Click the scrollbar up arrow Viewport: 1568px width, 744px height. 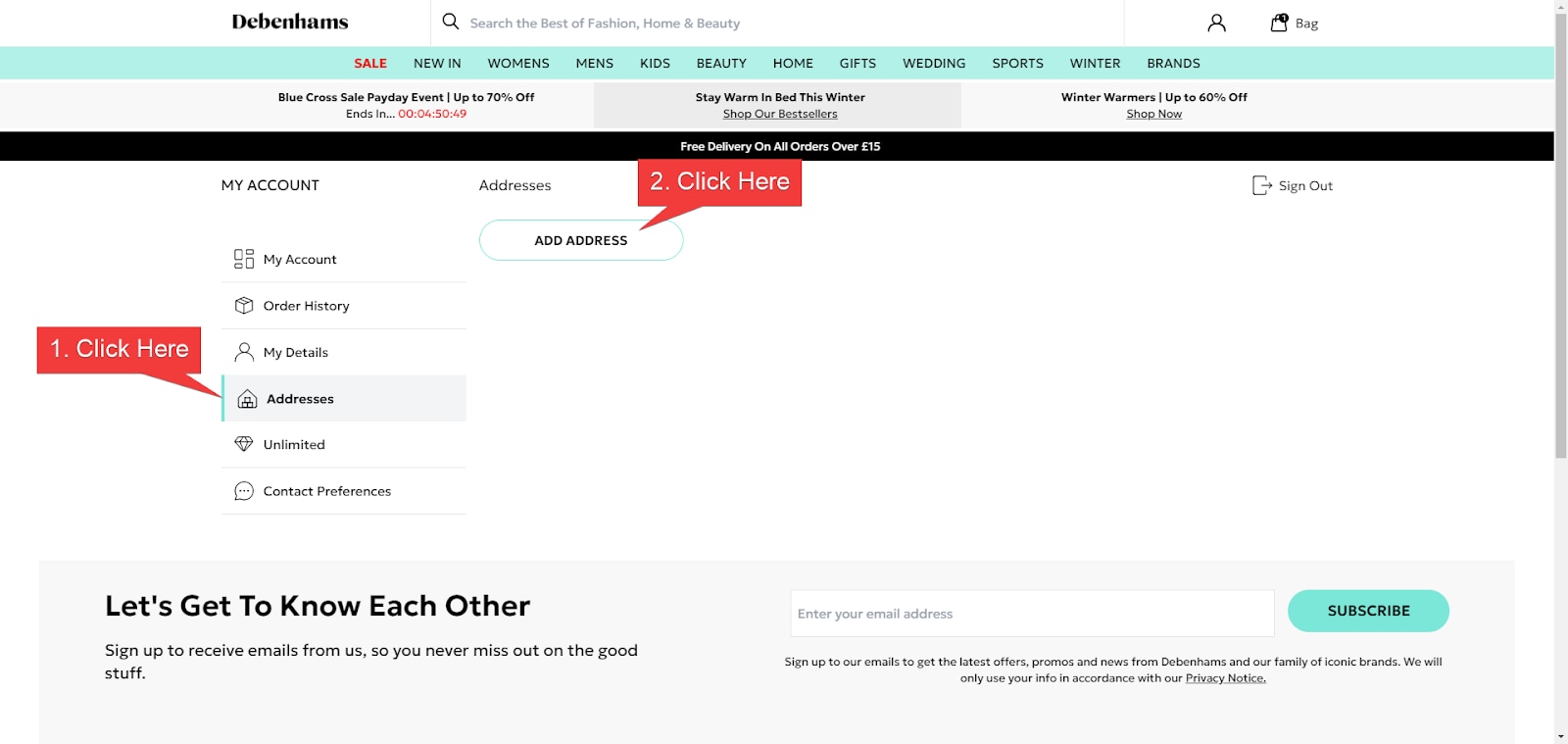point(1560,6)
